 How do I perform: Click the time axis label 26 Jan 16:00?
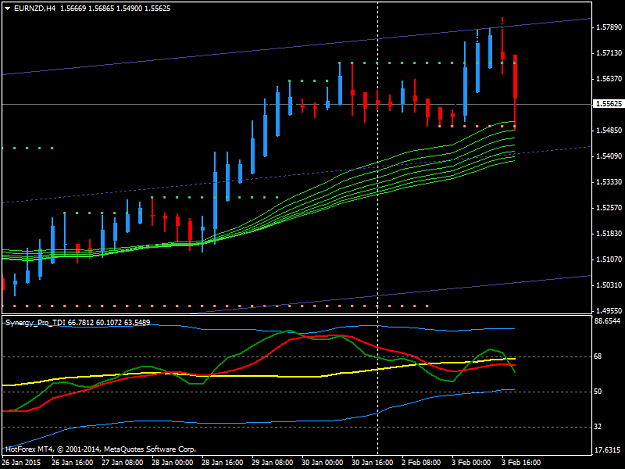pyautogui.click(x=72, y=463)
